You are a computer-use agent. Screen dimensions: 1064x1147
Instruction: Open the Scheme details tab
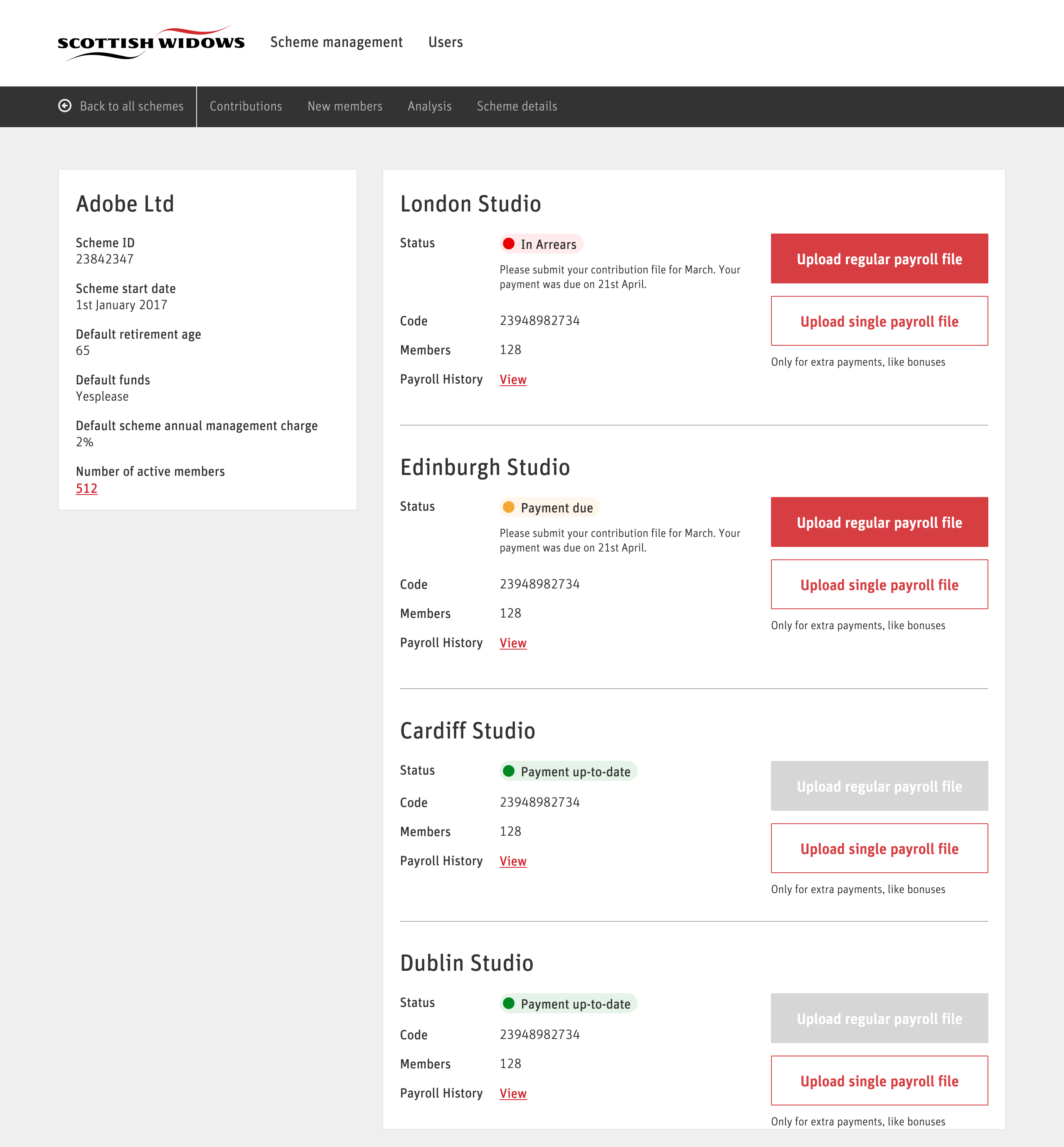click(517, 106)
